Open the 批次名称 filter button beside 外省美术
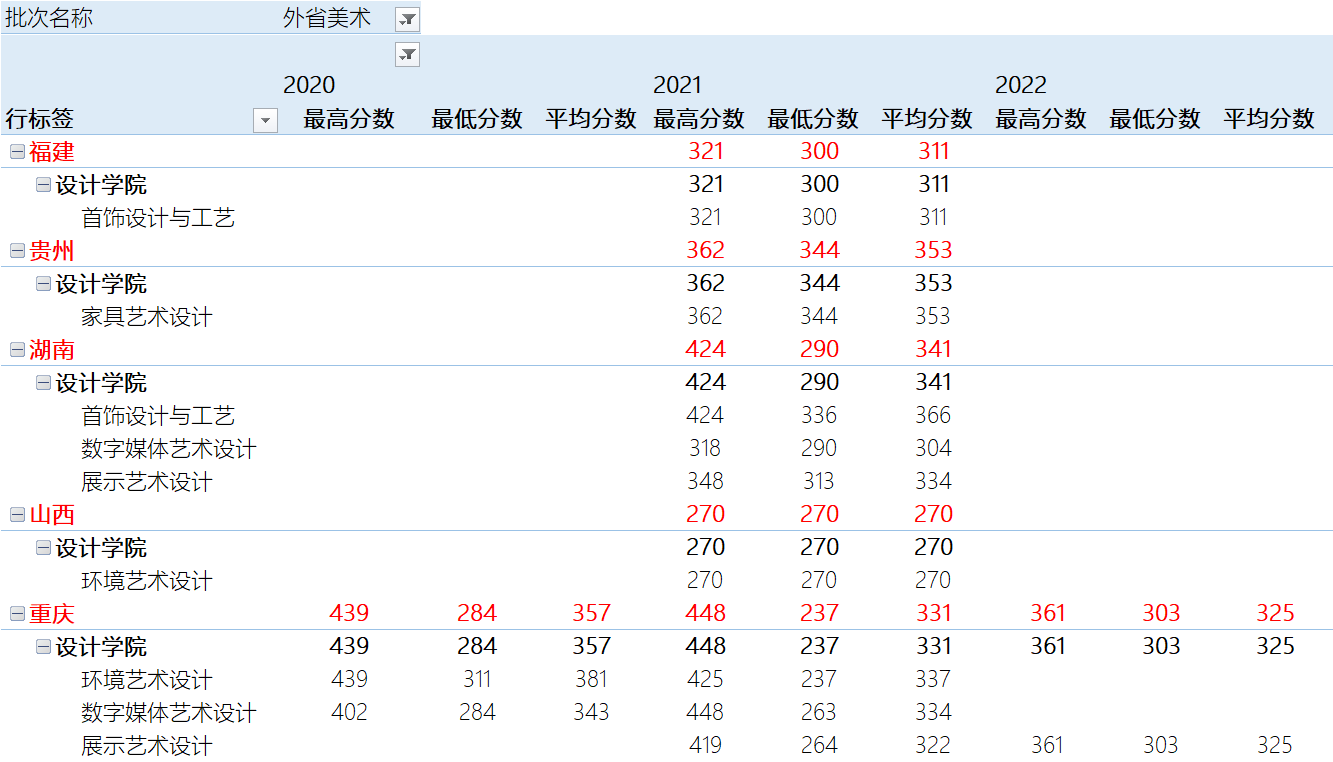This screenshot has height=762, width=1333. tap(407, 19)
